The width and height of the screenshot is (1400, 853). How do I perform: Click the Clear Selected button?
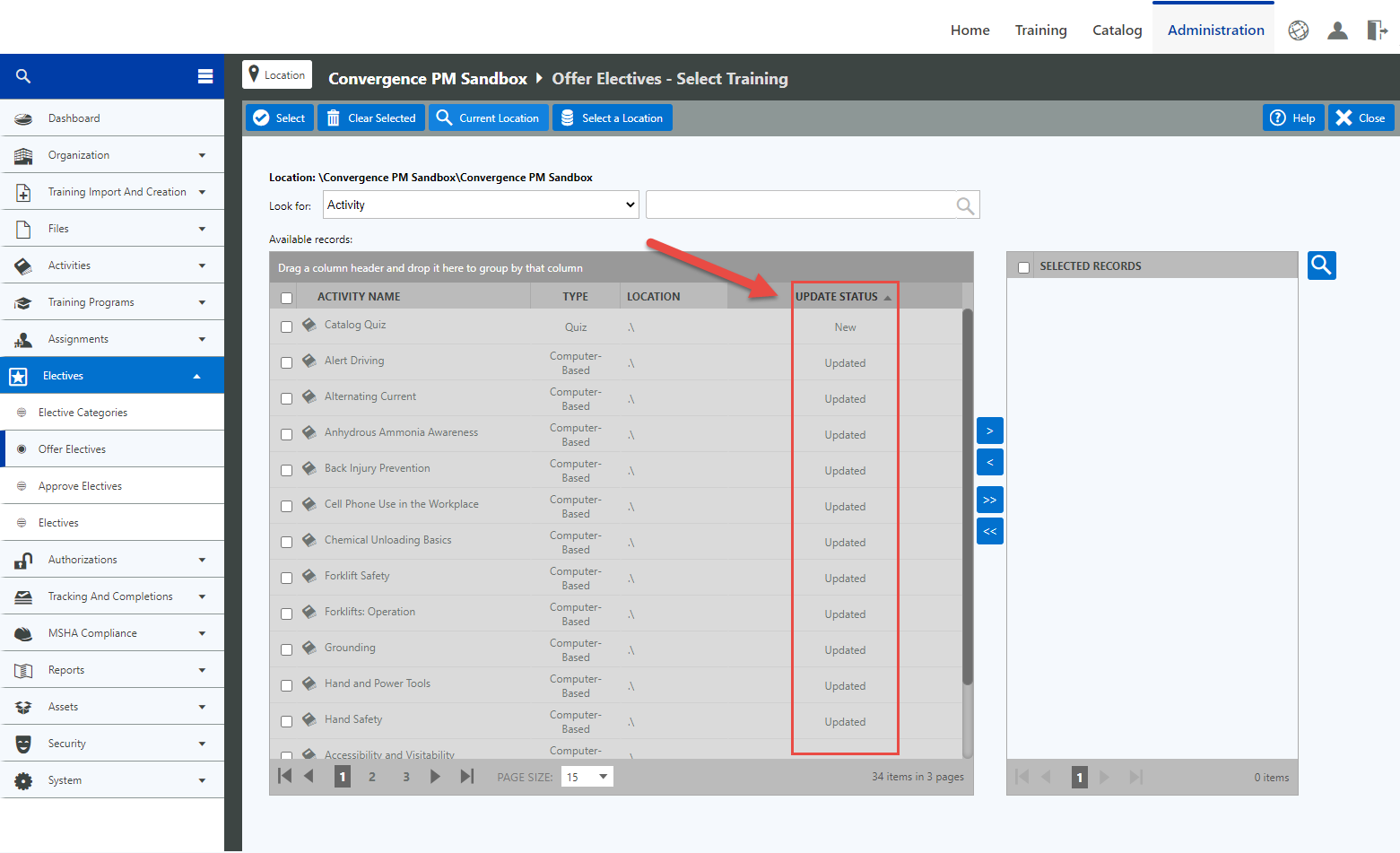[x=371, y=118]
